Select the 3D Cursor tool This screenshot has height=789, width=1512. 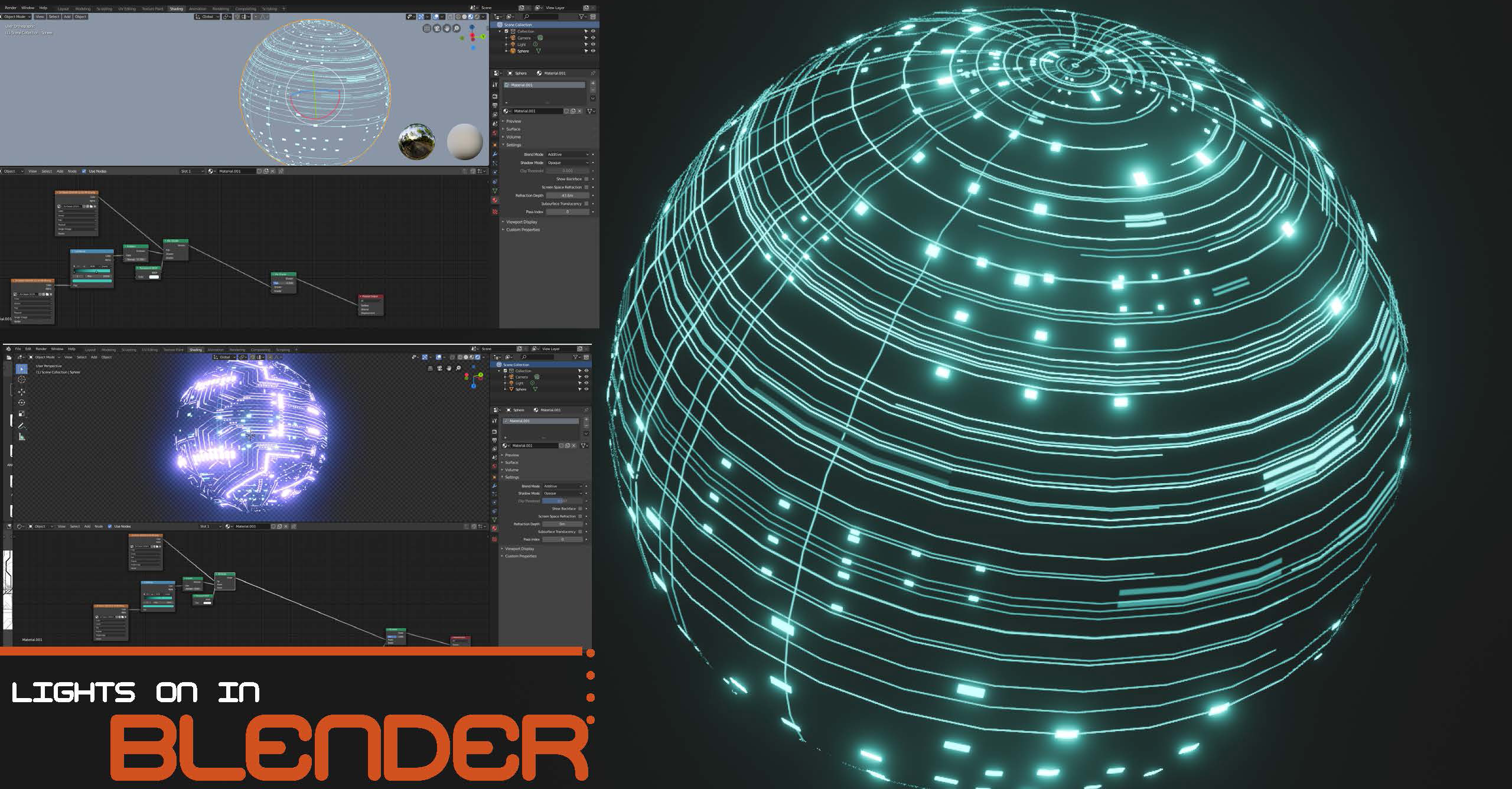click(22, 380)
